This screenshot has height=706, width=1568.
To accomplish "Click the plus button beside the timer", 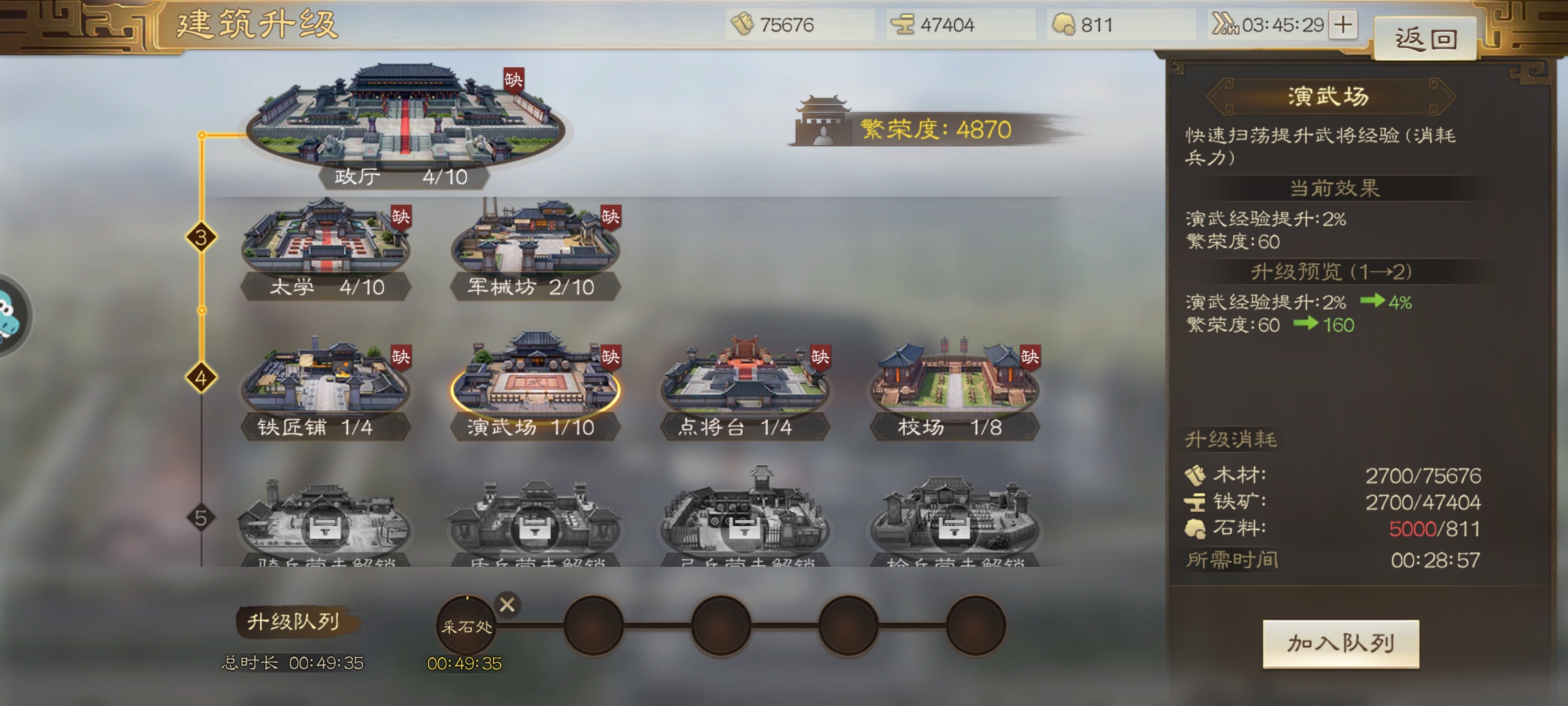I will click(1343, 25).
